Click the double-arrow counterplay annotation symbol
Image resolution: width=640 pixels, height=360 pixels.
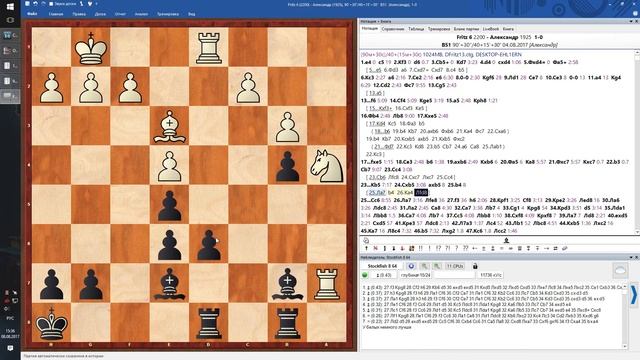click(x=556, y=248)
